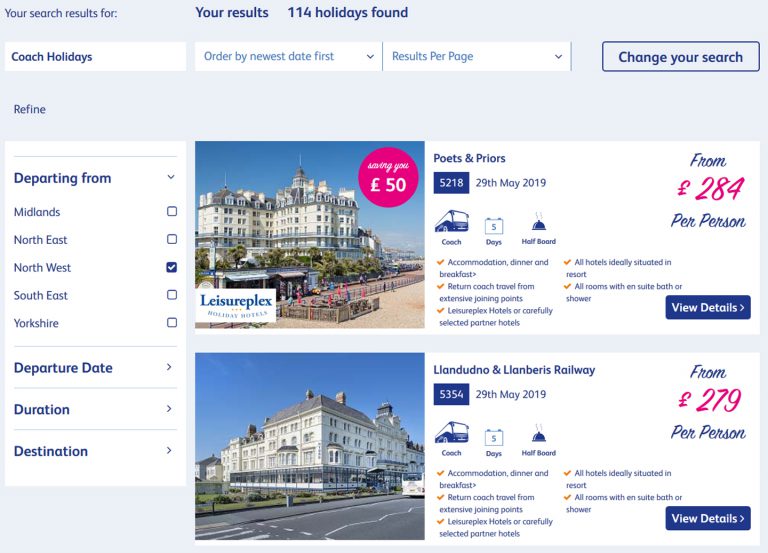Viewport: 768px width, 553px height.
Task: Click the Coach icon in Poets & Priors listing
Action: [x=452, y=221]
